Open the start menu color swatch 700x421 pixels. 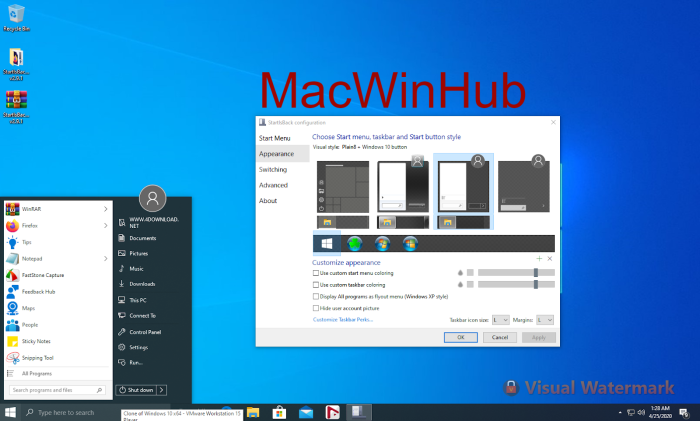click(470, 273)
